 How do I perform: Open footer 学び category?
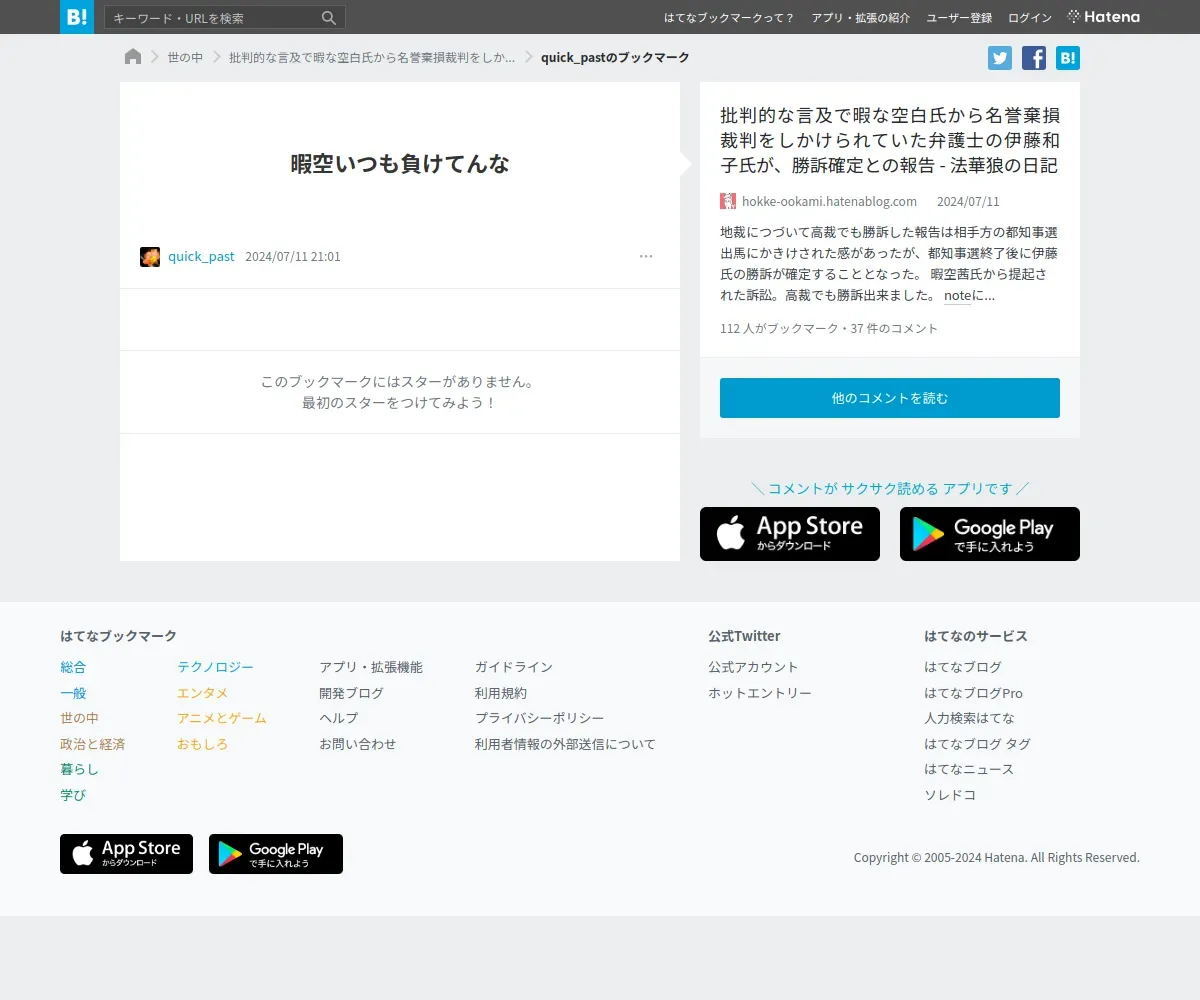pos(73,795)
